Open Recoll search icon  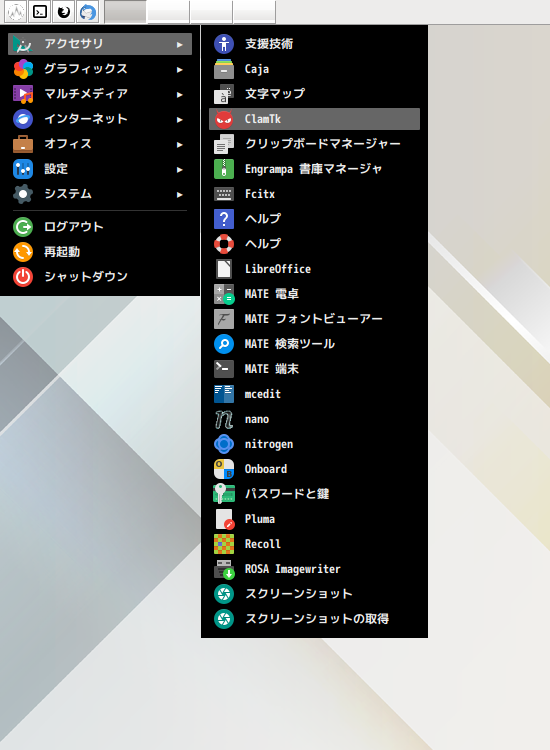pos(224,544)
